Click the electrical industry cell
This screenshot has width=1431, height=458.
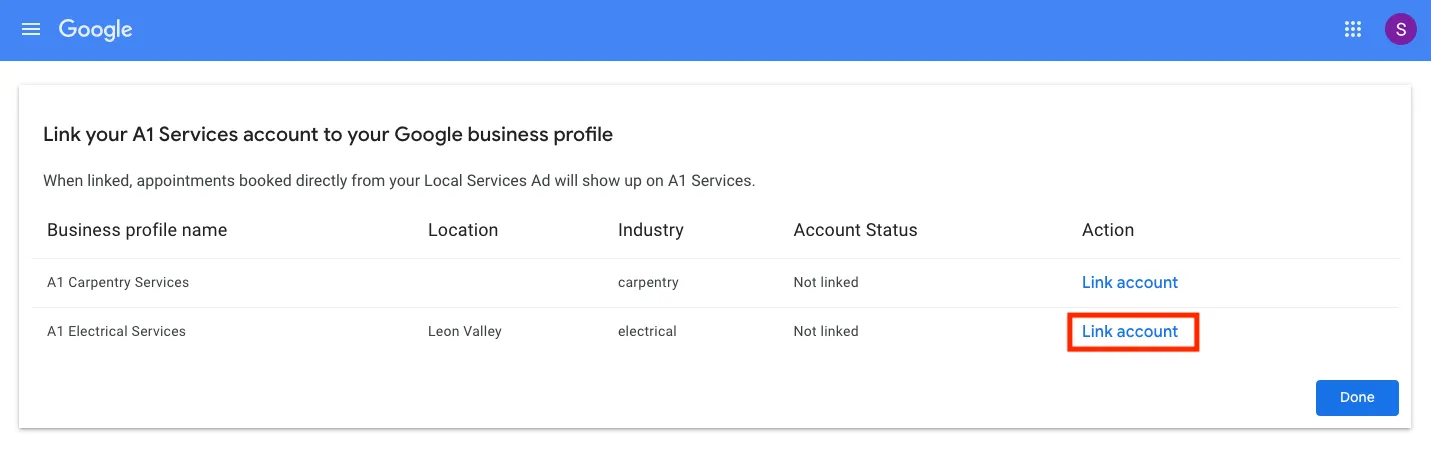tap(647, 331)
